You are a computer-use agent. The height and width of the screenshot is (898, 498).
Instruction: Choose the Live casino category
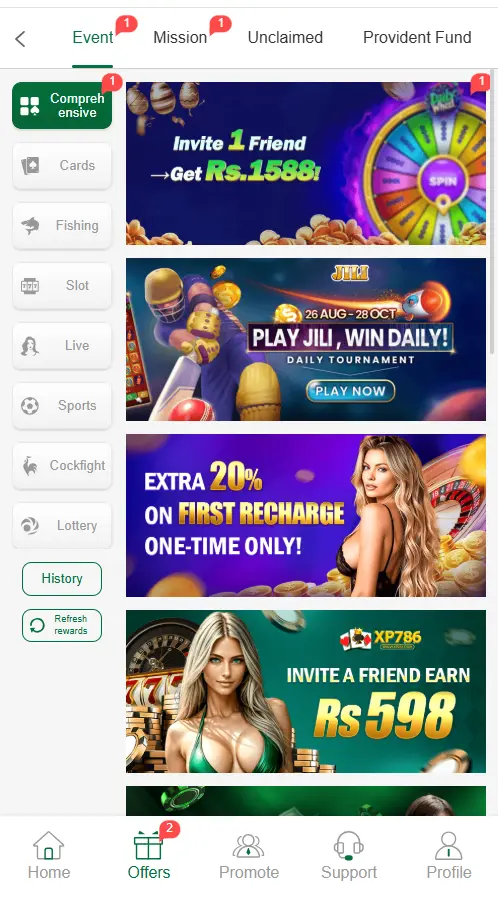pyautogui.click(x=62, y=346)
